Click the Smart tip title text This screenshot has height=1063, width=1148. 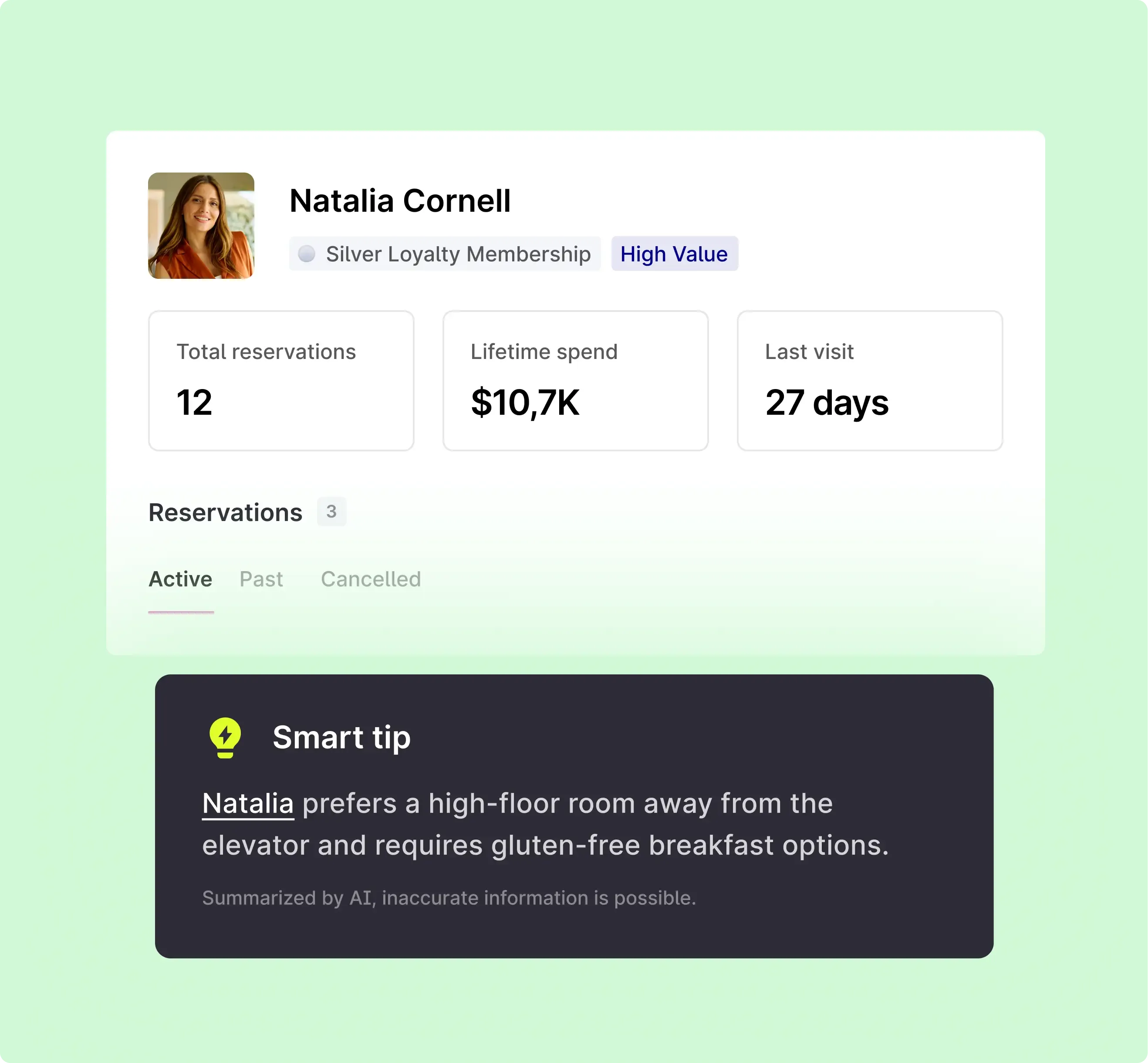click(x=341, y=738)
